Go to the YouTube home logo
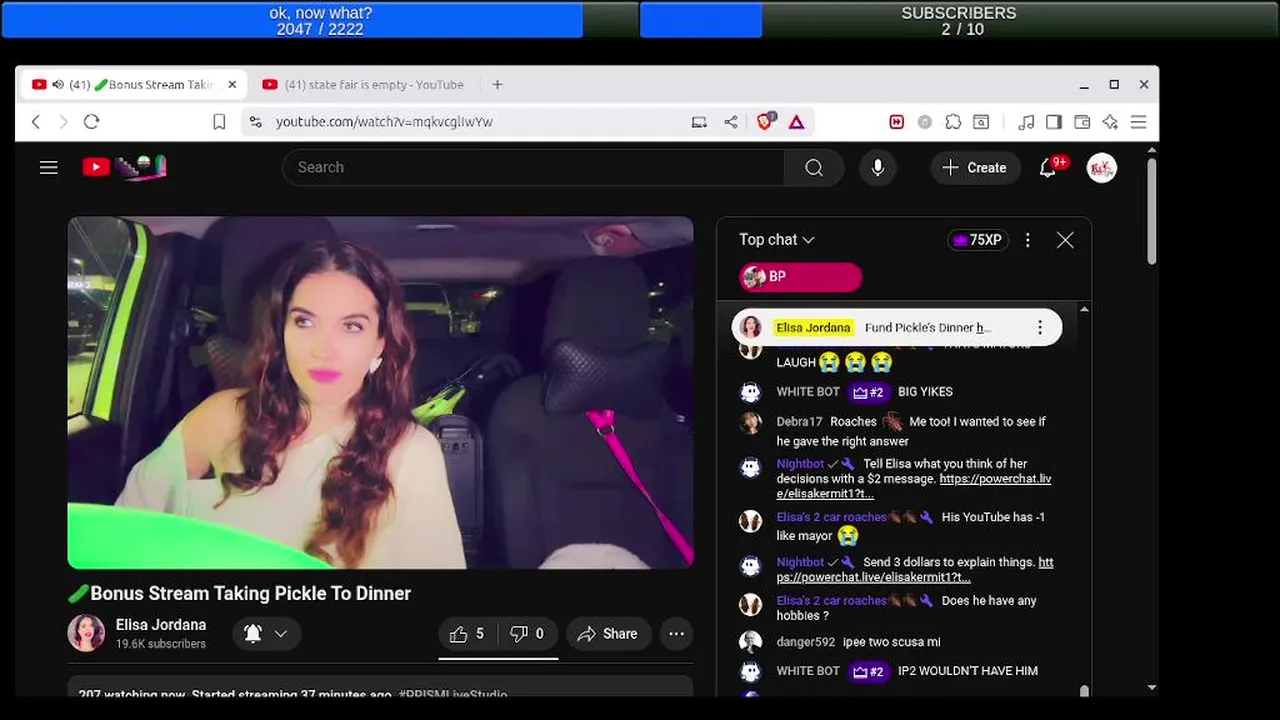 click(124, 167)
